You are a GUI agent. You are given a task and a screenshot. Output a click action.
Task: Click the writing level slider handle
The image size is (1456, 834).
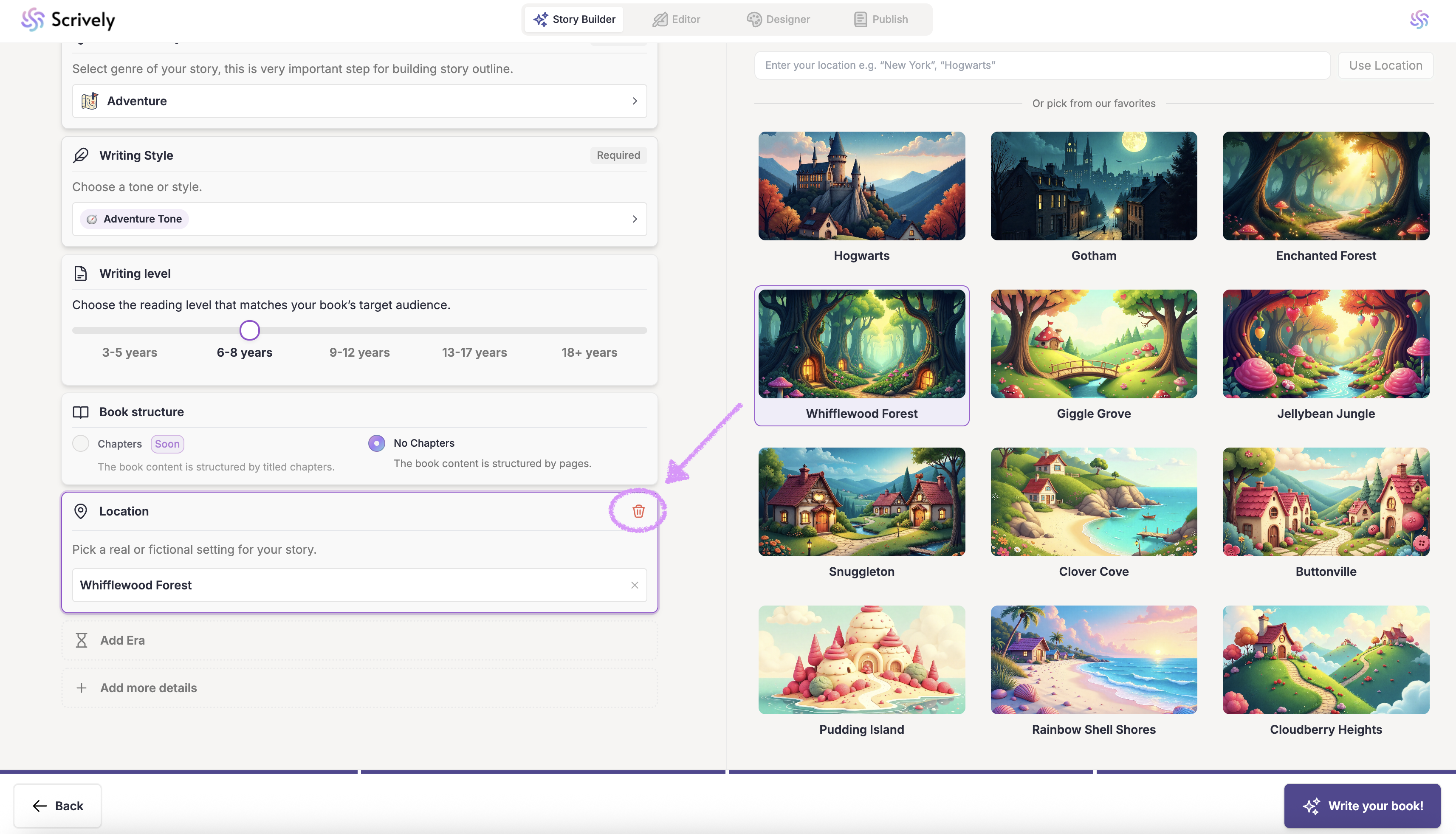point(249,330)
